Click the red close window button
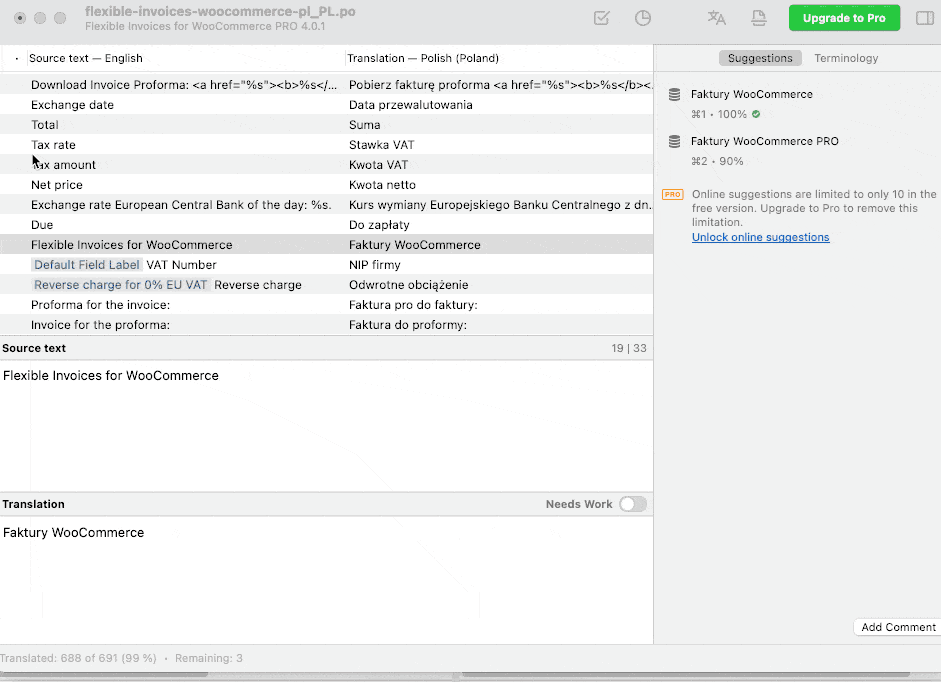941x682 pixels. (20, 18)
